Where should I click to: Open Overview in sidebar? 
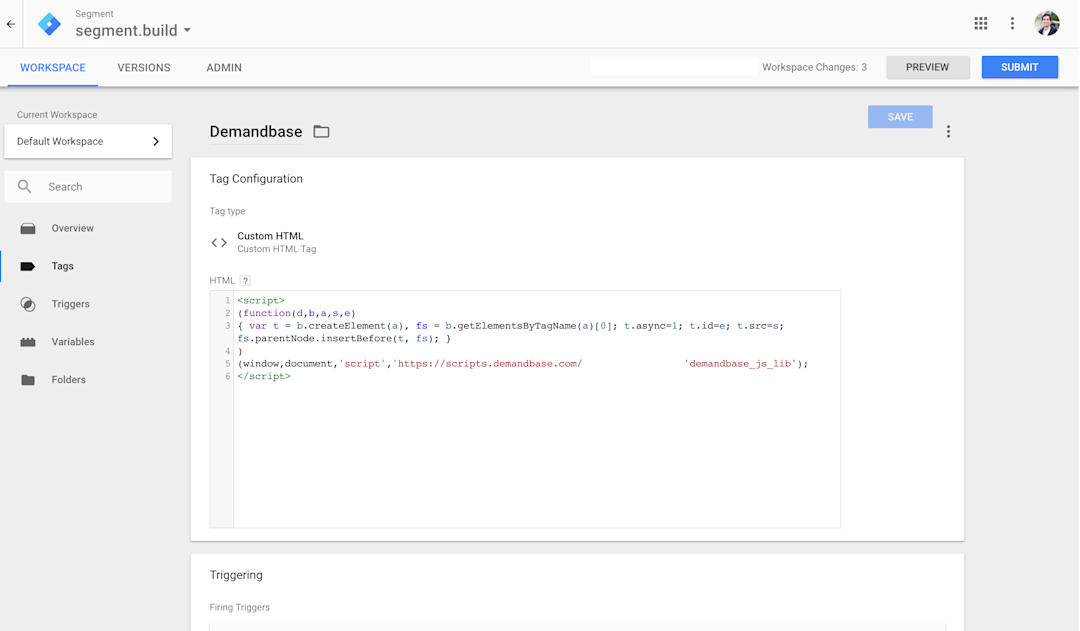tap(72, 229)
